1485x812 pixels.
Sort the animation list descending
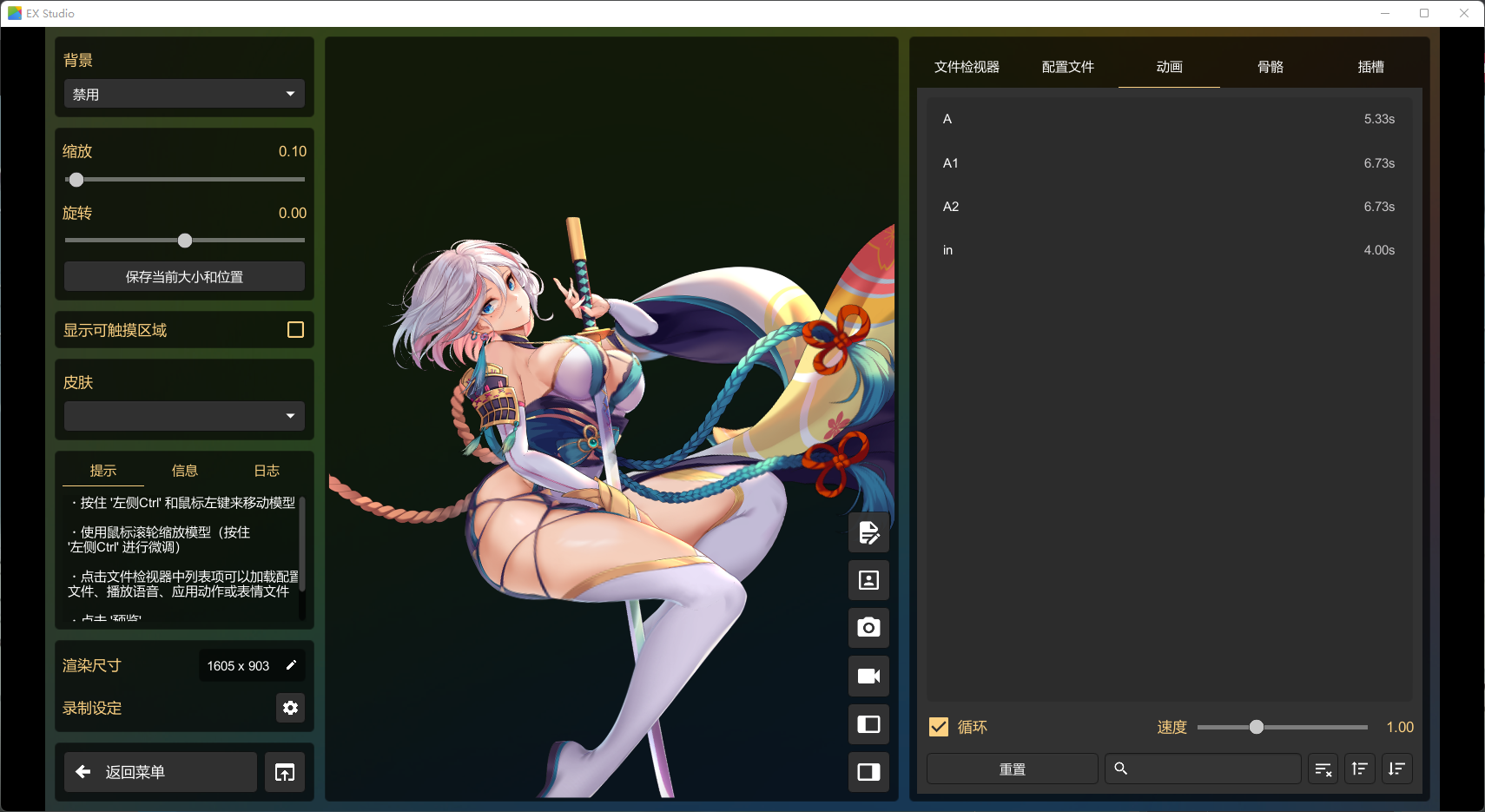tap(1396, 769)
